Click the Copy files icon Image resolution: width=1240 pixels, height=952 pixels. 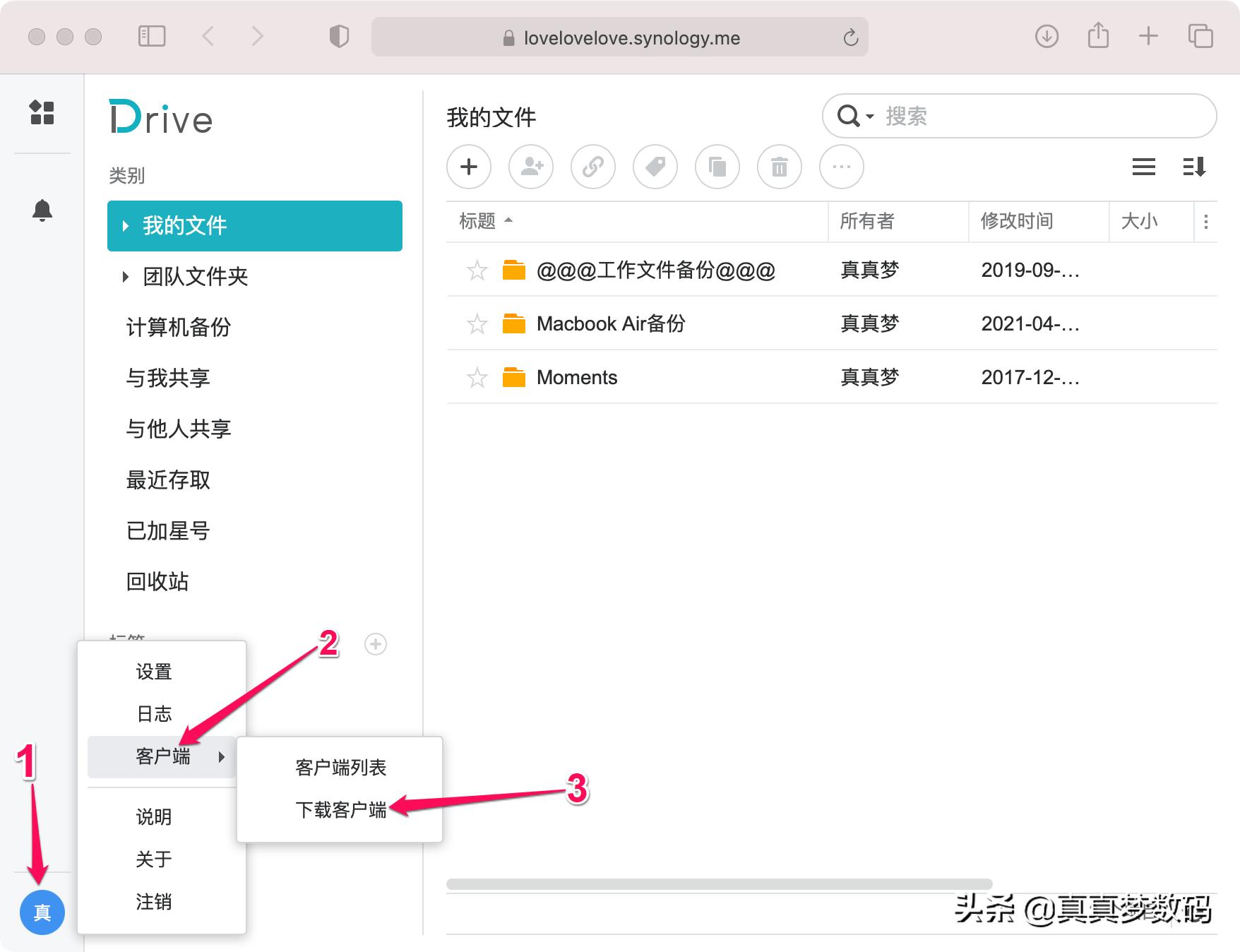click(x=717, y=167)
